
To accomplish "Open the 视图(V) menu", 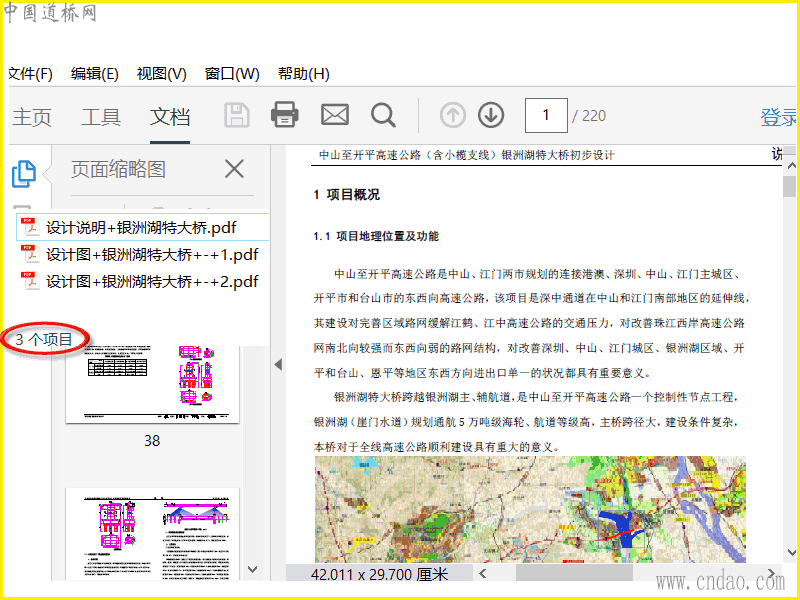I will click(x=162, y=74).
